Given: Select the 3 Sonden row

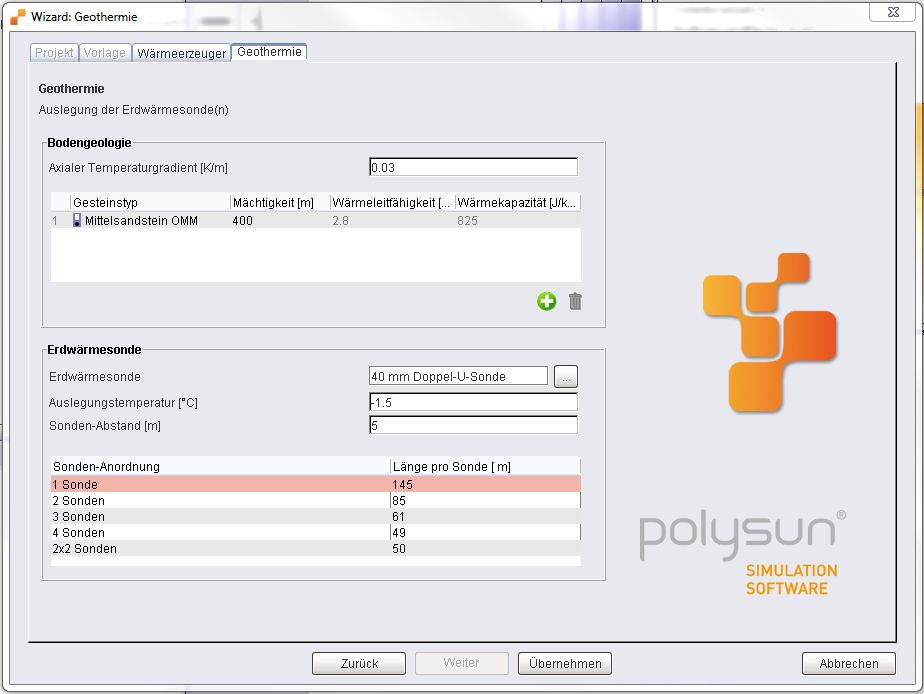Looking at the screenshot, I should point(316,516).
